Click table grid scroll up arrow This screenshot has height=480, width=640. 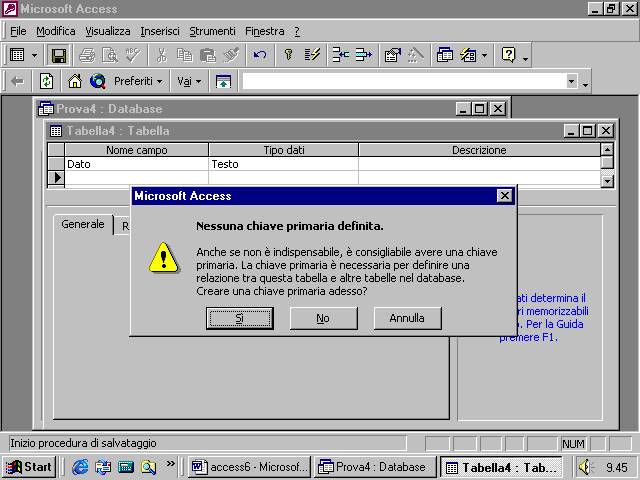pyautogui.click(x=607, y=149)
